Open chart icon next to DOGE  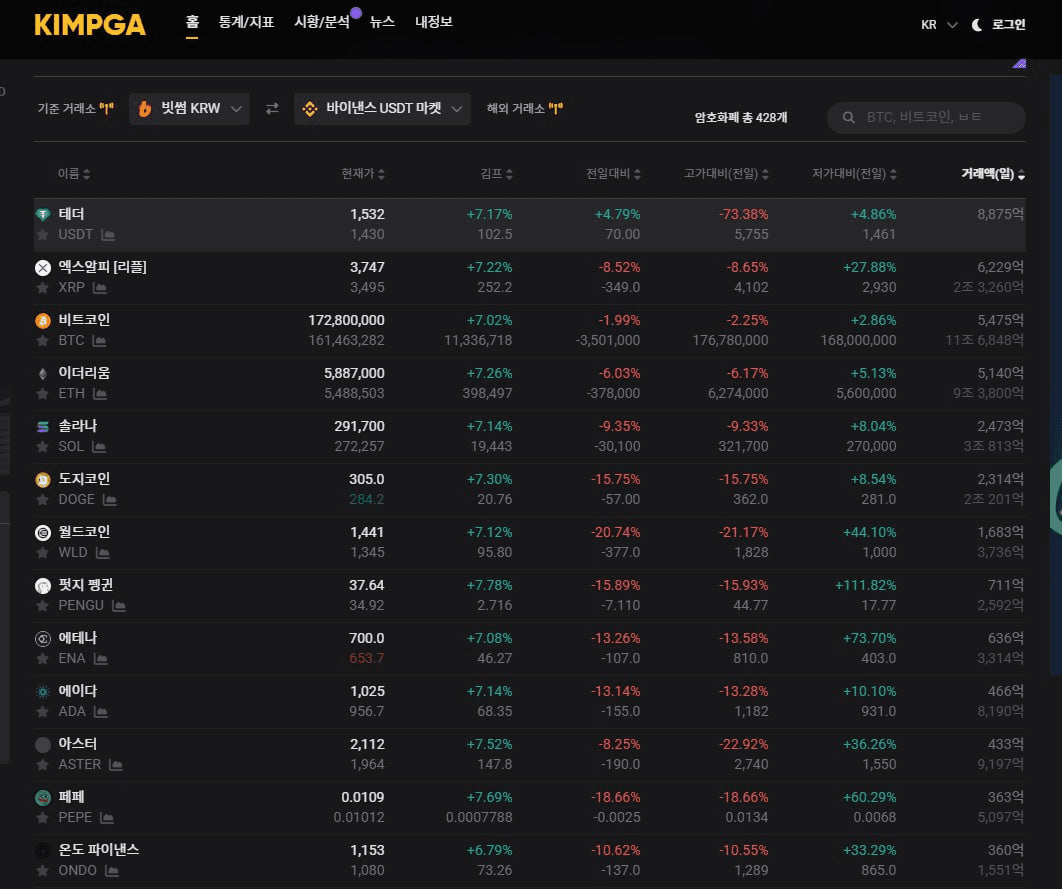point(109,500)
